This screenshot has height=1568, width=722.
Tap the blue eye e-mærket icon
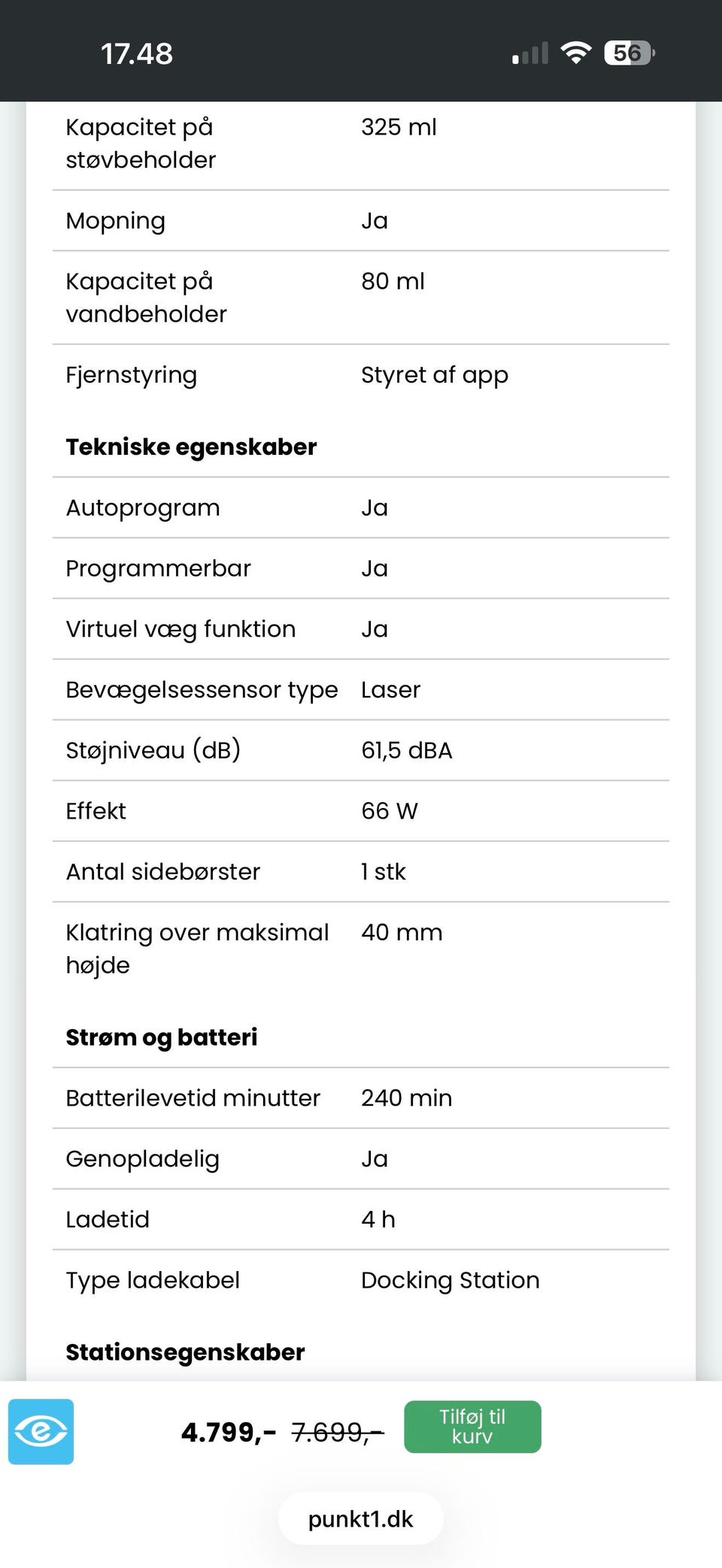tap(41, 1431)
